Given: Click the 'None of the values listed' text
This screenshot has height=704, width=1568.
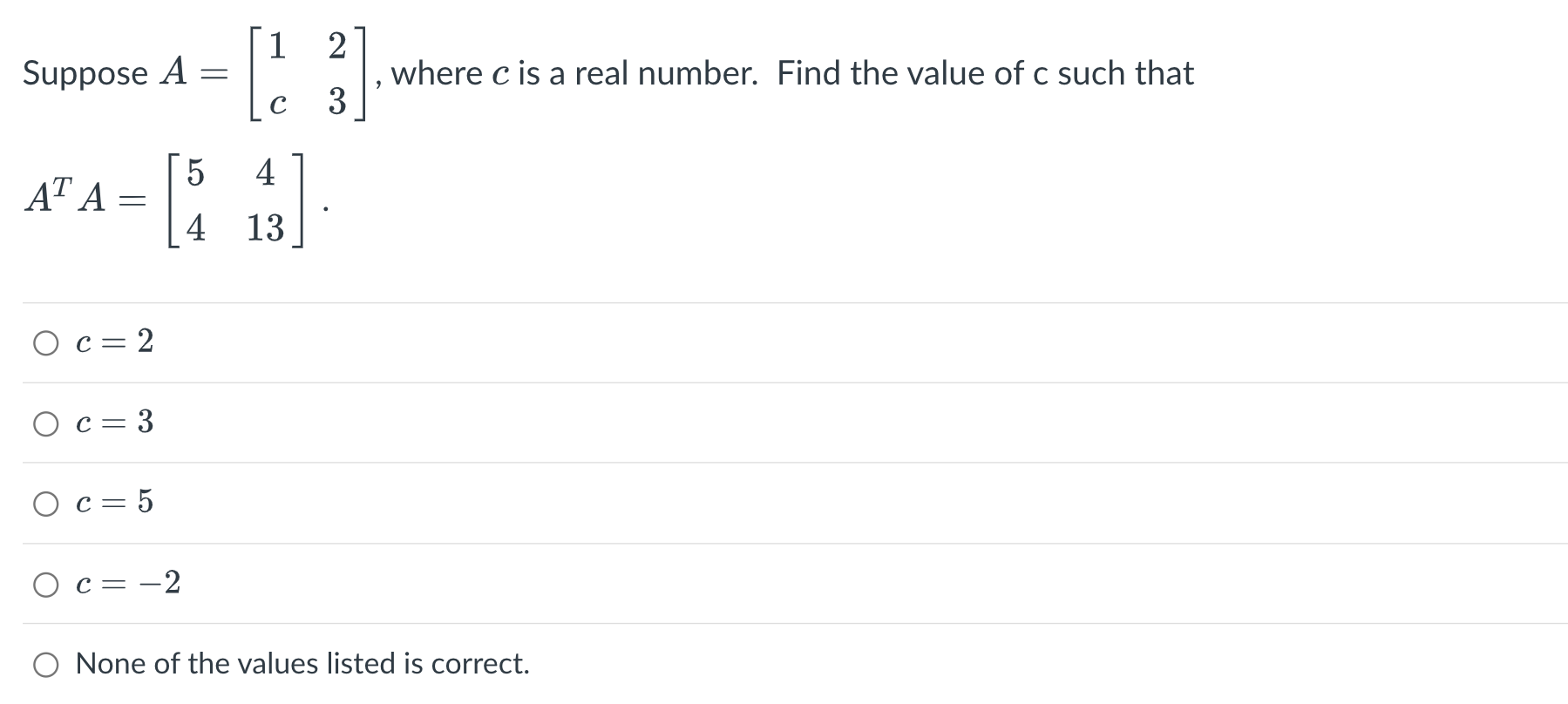Looking at the screenshot, I should tap(302, 665).
